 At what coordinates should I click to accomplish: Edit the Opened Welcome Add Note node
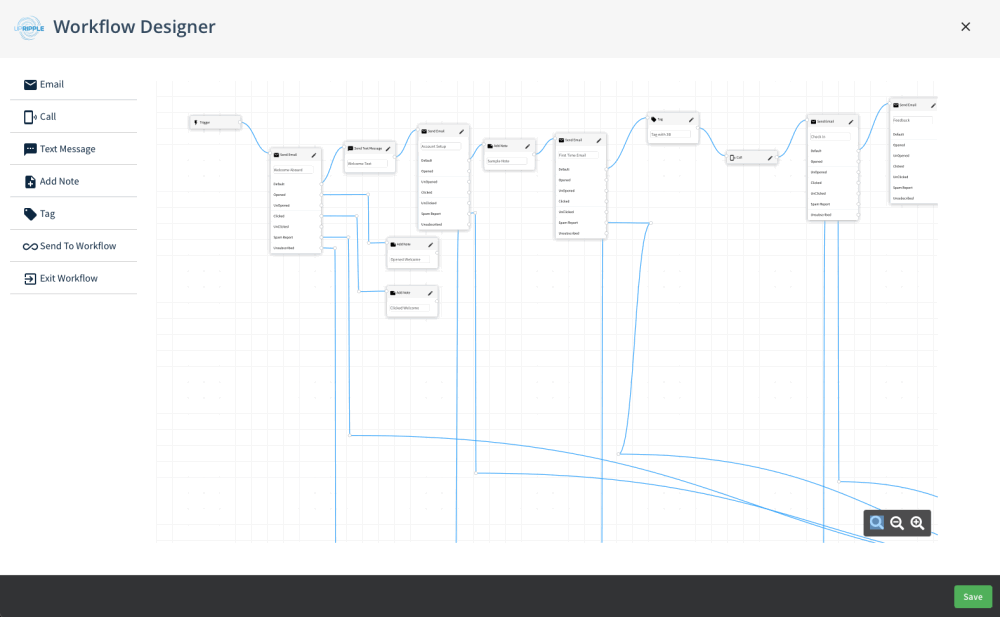coord(430,244)
